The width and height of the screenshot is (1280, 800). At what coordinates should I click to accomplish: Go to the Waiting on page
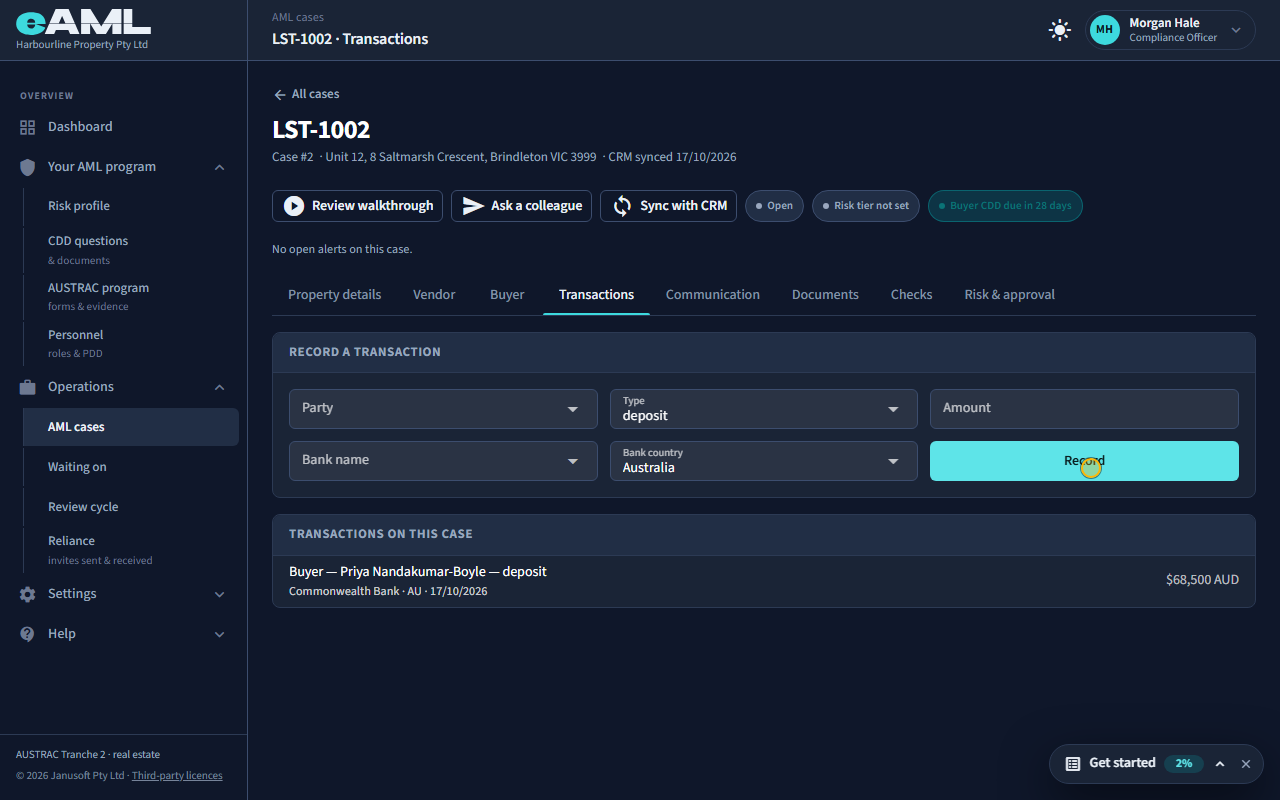pyautogui.click(x=131, y=467)
